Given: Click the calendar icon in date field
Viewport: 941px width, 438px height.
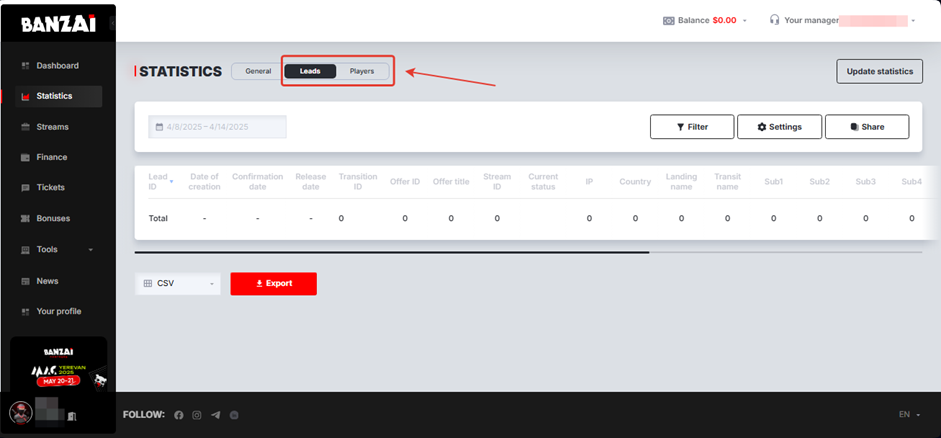Looking at the screenshot, I should [x=159, y=127].
